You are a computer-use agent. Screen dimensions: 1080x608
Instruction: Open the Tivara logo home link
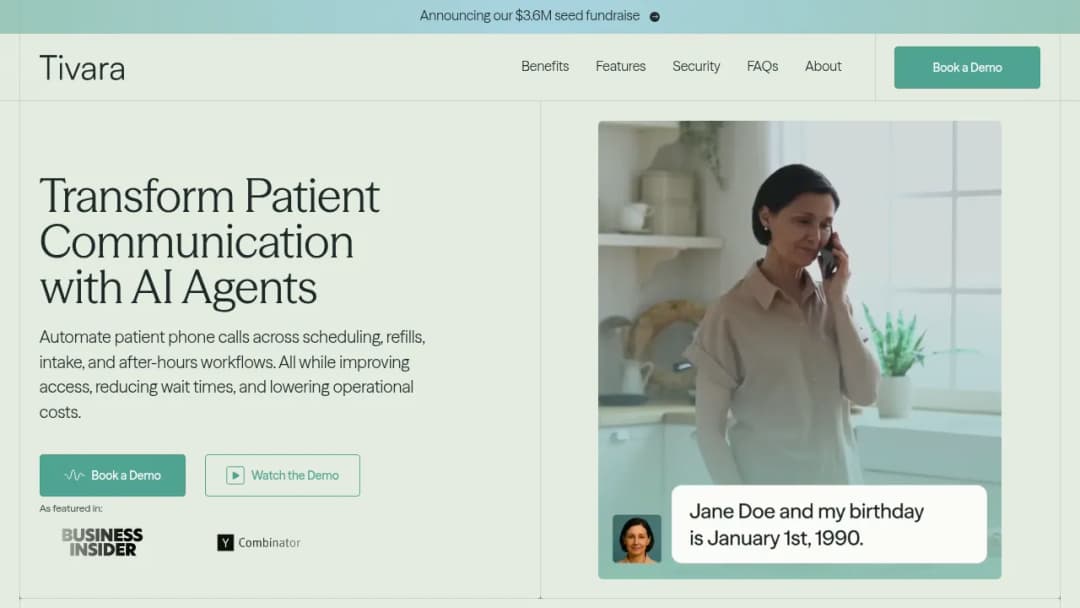[83, 68]
